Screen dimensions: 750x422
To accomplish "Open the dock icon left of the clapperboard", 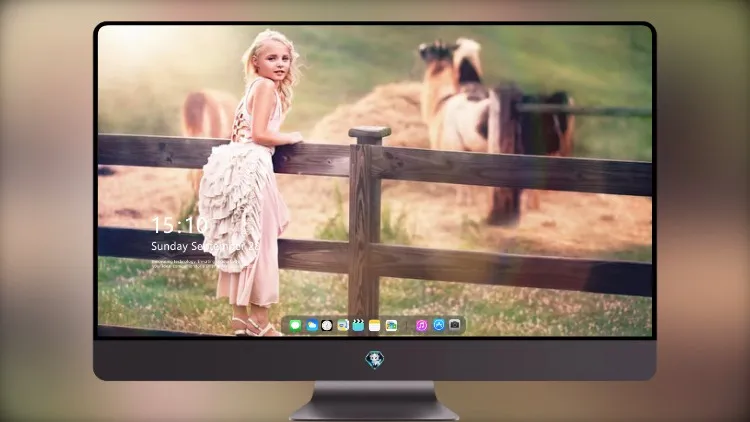I will pyautogui.click(x=342, y=325).
